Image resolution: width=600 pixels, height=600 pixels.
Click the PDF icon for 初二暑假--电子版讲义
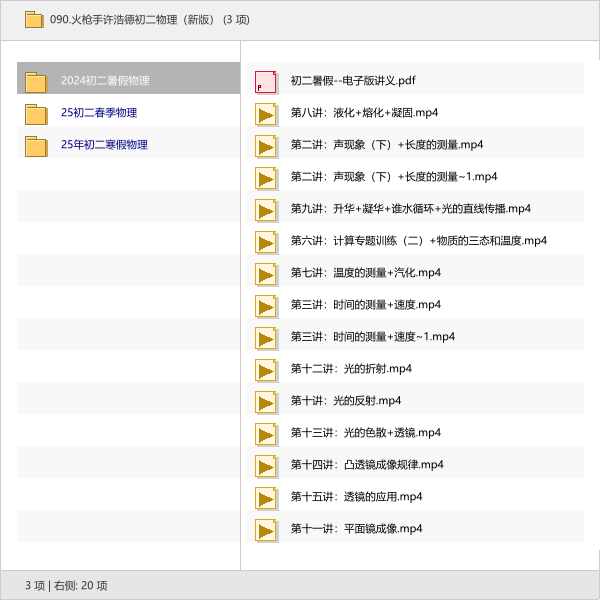point(265,81)
